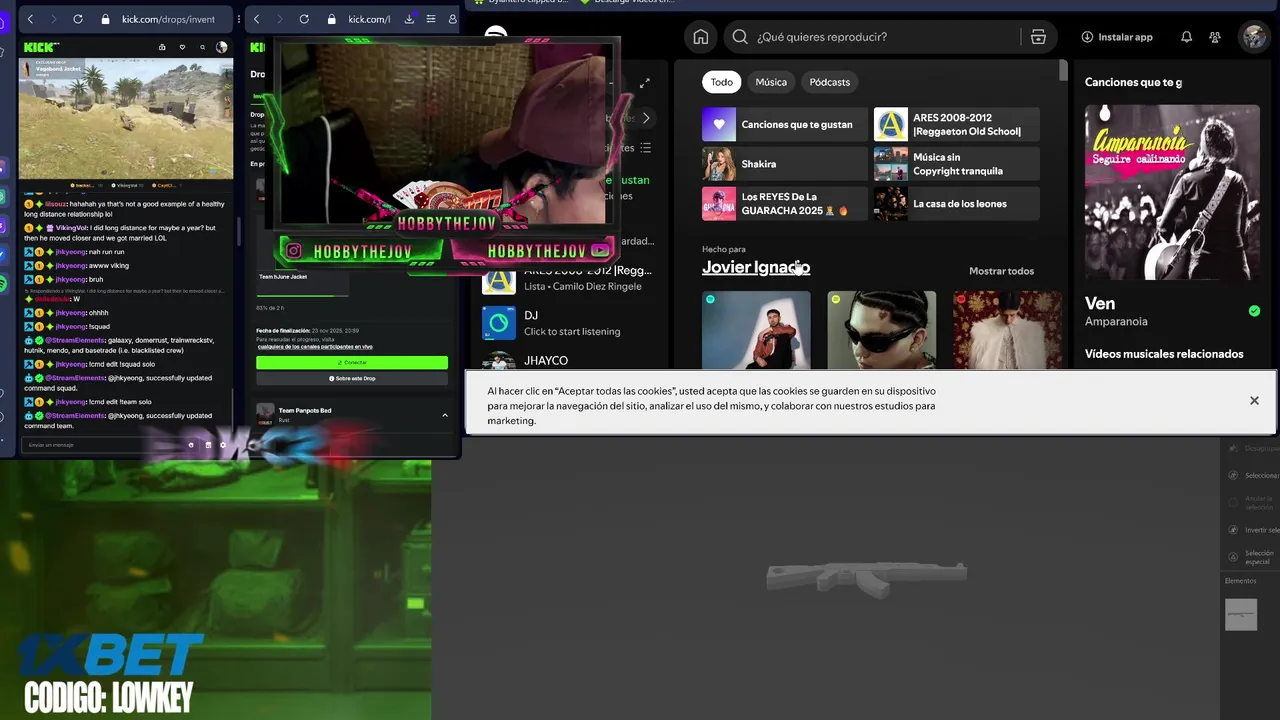Click Spotify main view scrollbar
Screen dimensions: 1280x720
tap(1063, 72)
